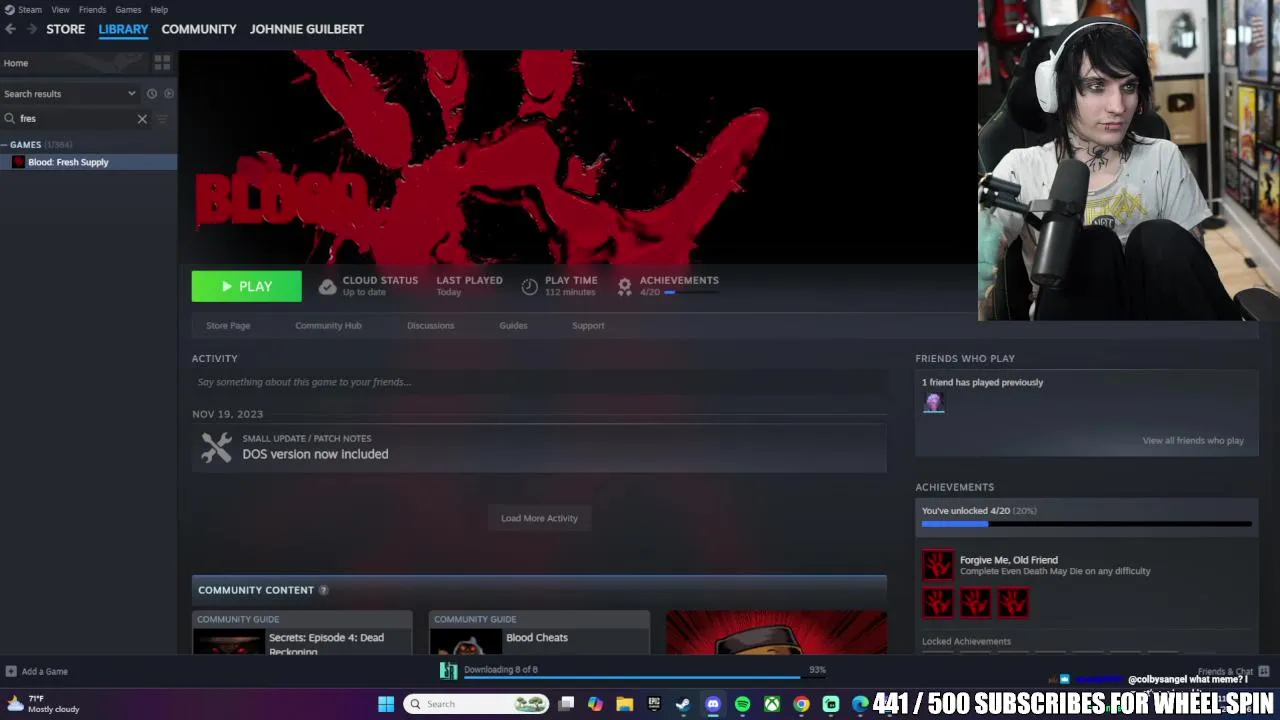The width and height of the screenshot is (1280, 720).
Task: Open Spotify from the taskbar
Action: [742, 704]
